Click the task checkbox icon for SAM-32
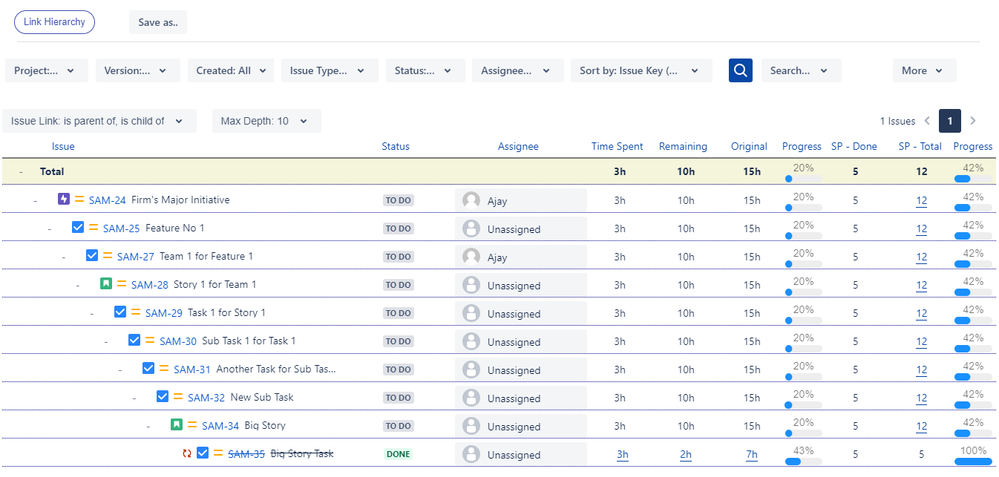Image resolution: width=999 pixels, height=477 pixels. (x=163, y=398)
